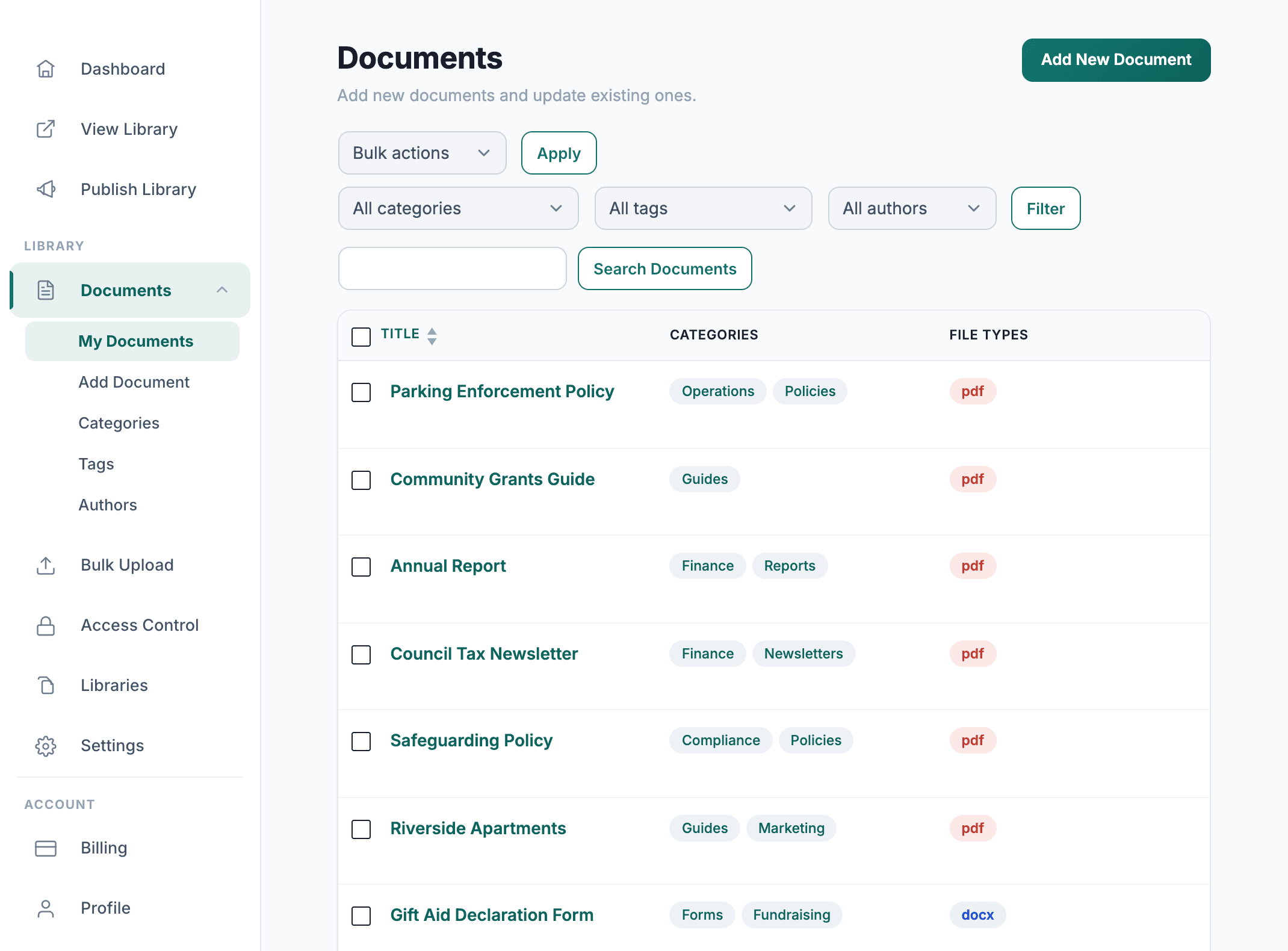Click the Libraries copy icon
This screenshot has height=951, width=1288.
(x=46, y=685)
